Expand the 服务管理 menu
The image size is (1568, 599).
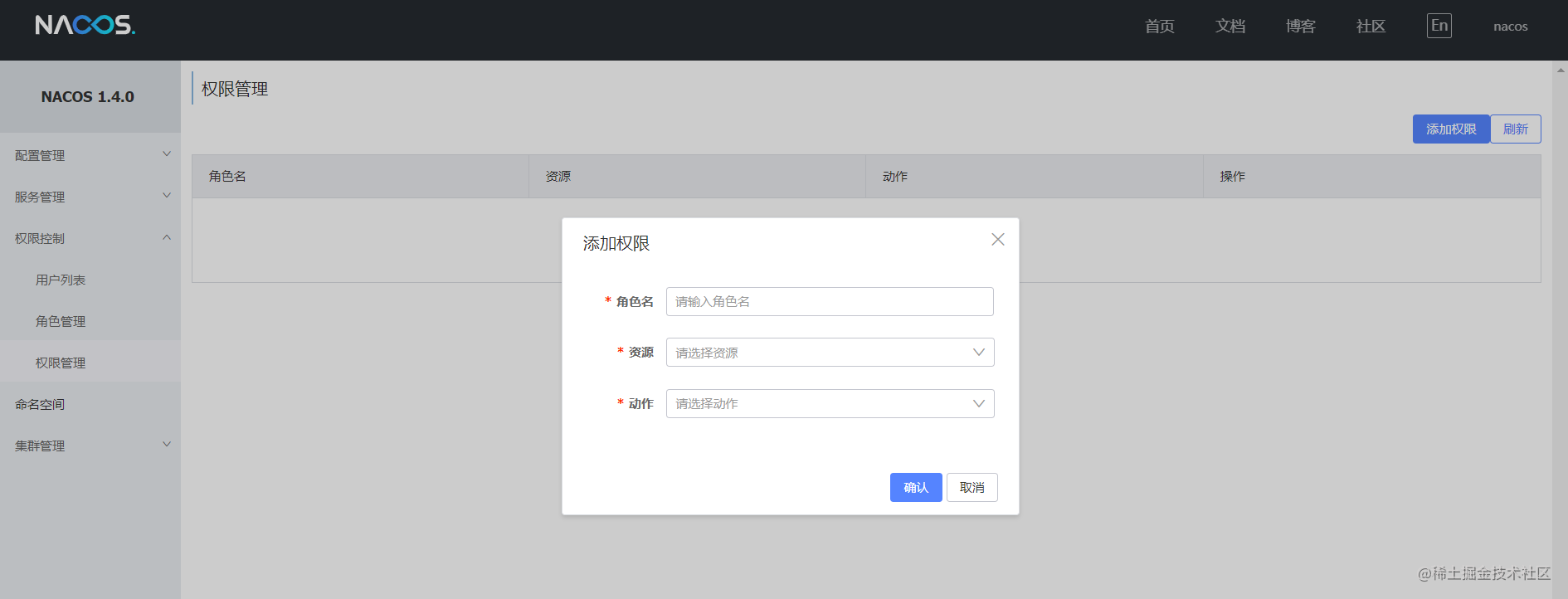pyautogui.click(x=90, y=197)
